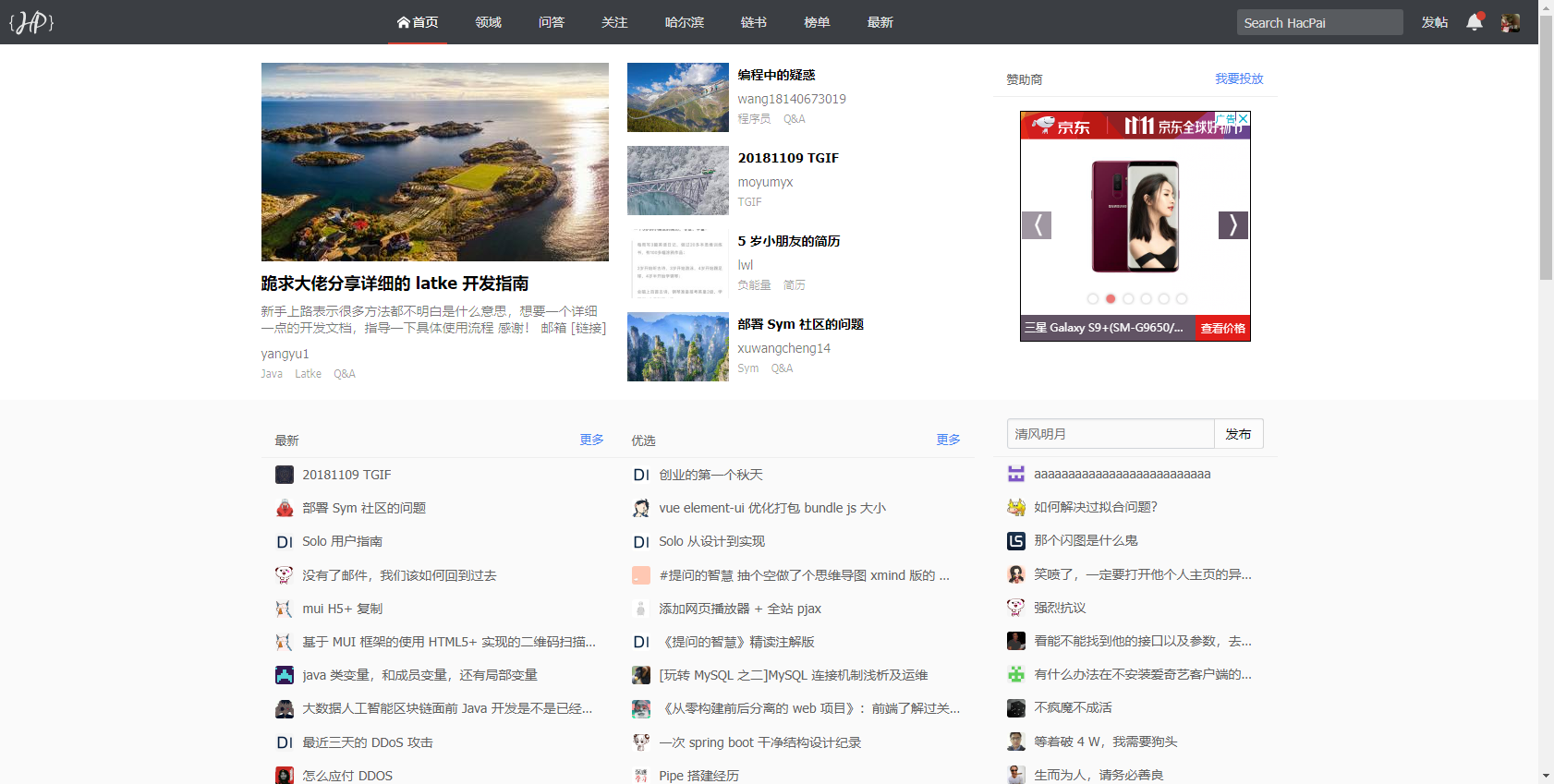
Task: Open the snowy bridge thumbnail for 20181109 TGIF
Action: tap(678, 181)
